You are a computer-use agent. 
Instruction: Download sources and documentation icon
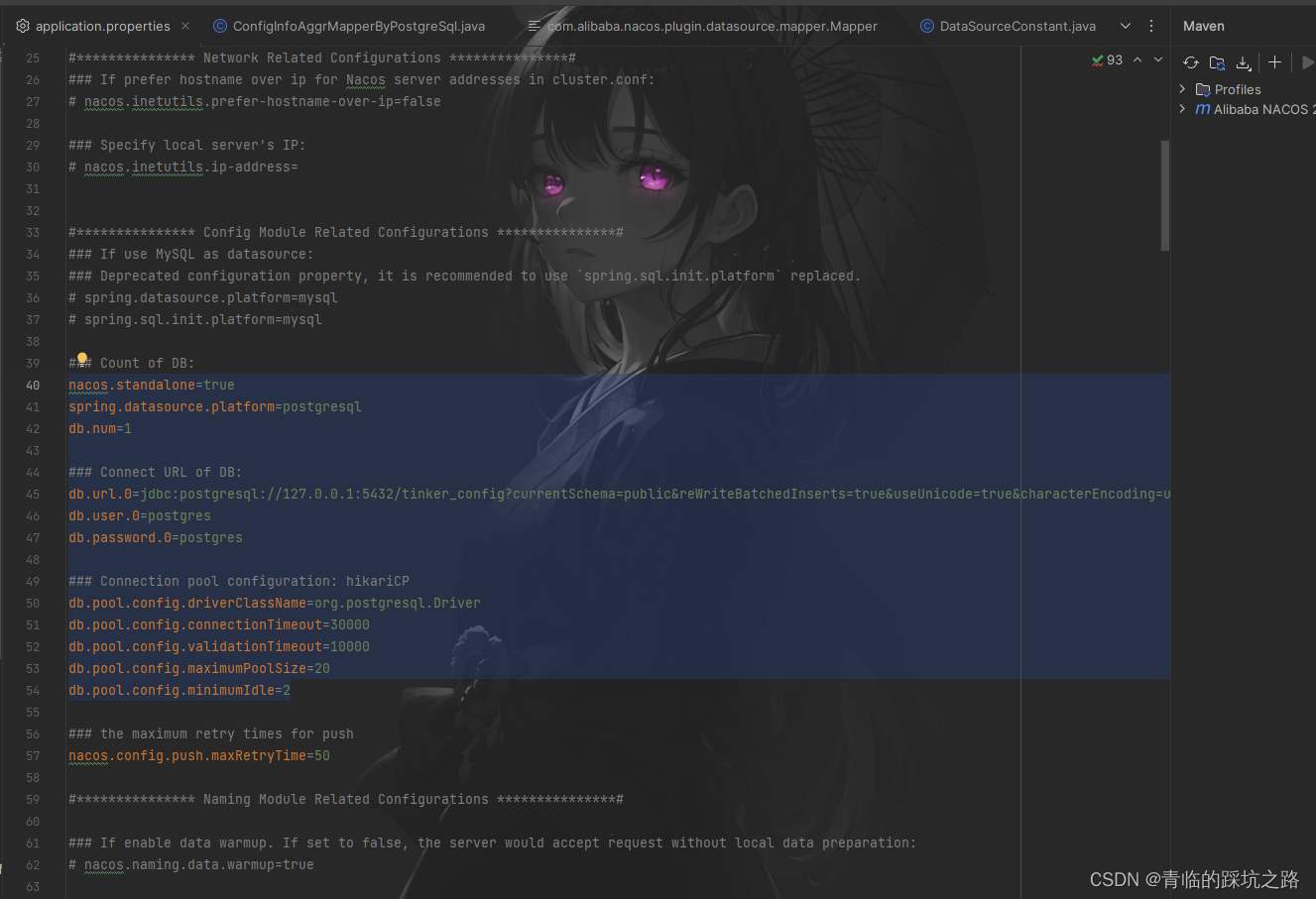[1244, 62]
